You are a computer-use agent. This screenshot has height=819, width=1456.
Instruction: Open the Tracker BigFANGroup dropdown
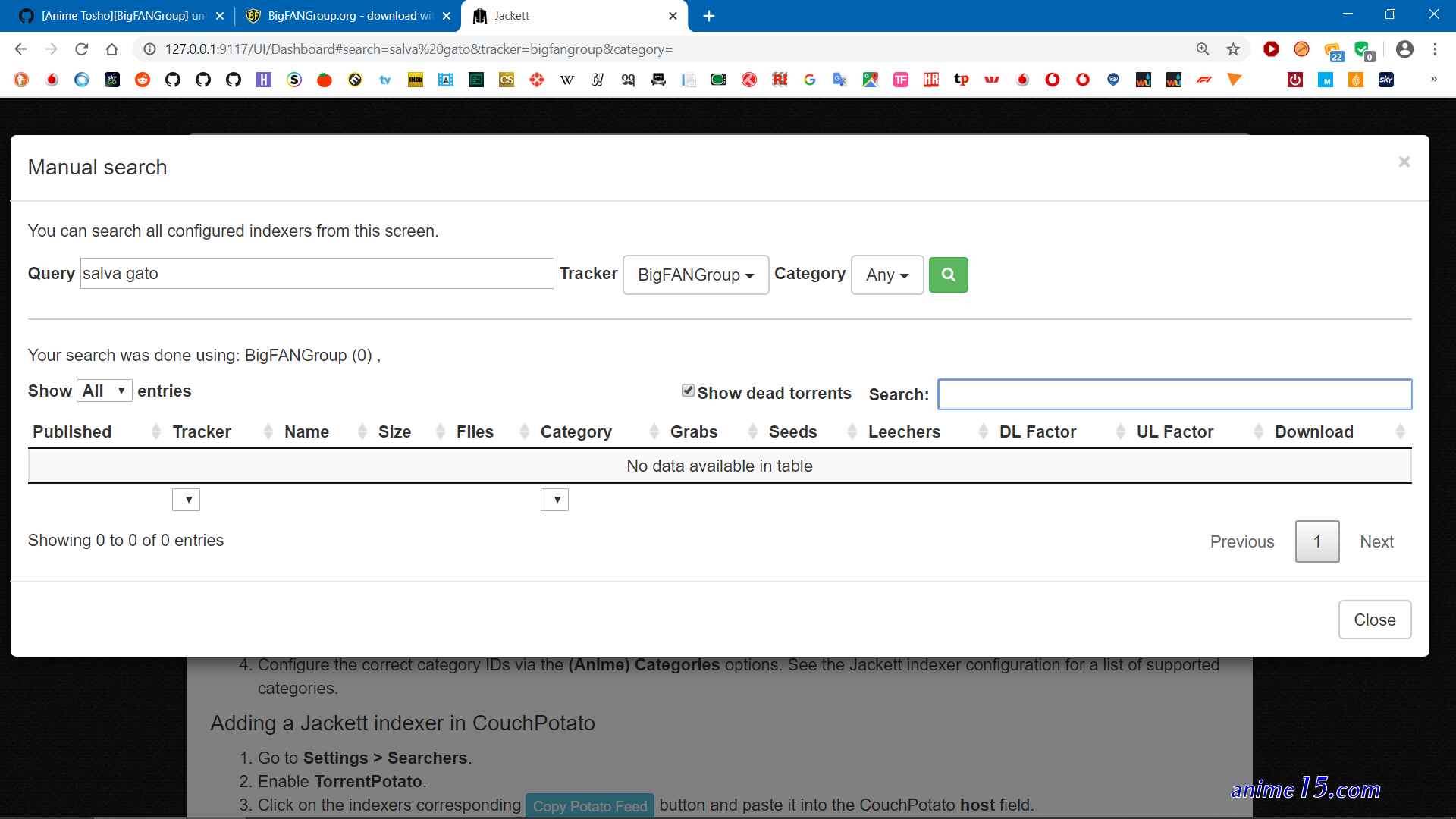click(695, 275)
